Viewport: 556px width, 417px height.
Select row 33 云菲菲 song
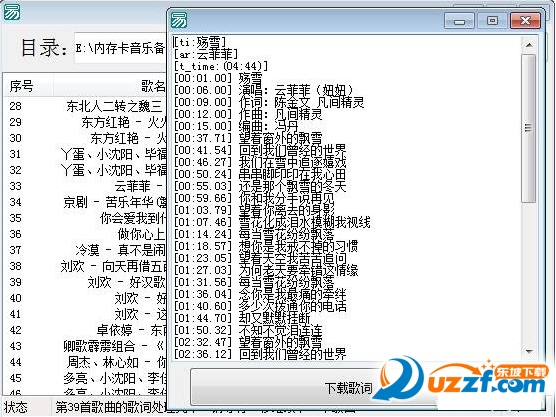(x=85, y=186)
